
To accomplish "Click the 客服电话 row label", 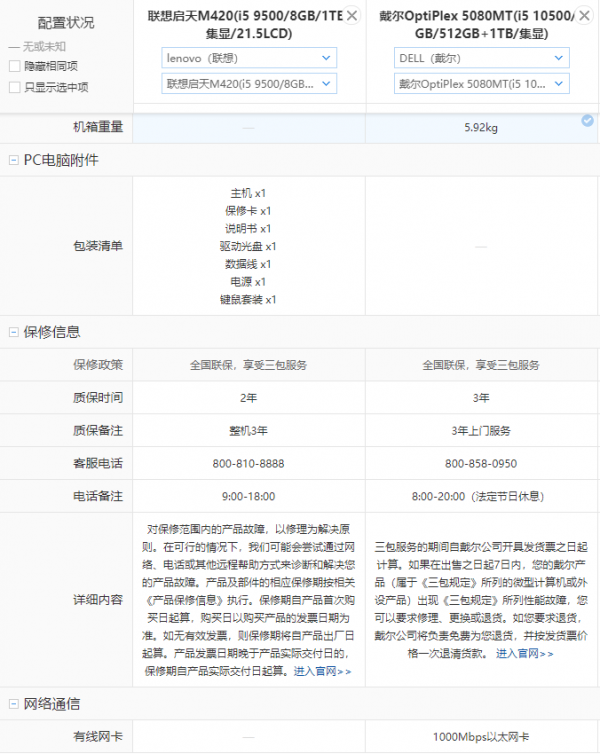I will (98, 463).
